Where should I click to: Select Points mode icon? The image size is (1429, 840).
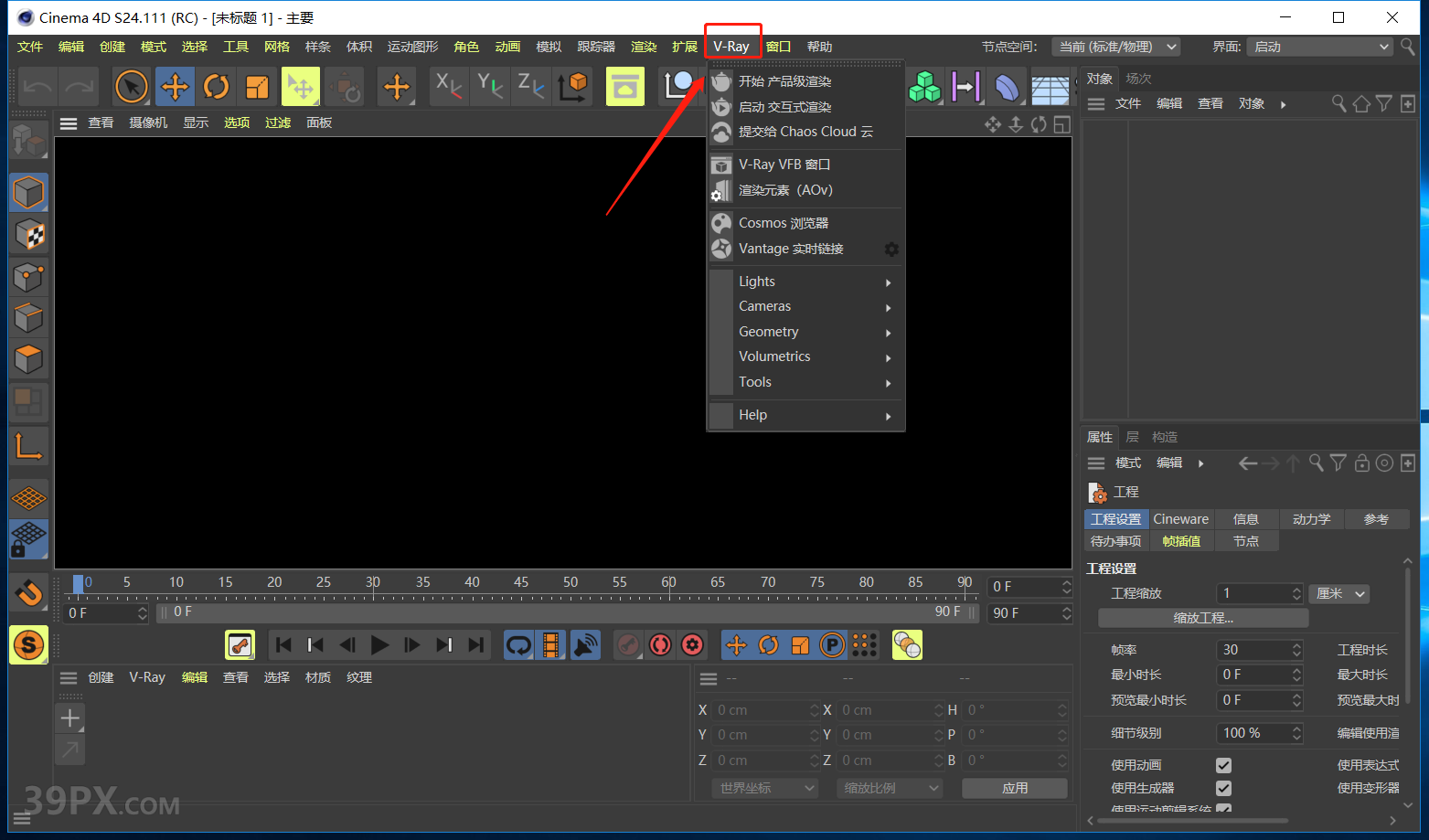[x=28, y=277]
